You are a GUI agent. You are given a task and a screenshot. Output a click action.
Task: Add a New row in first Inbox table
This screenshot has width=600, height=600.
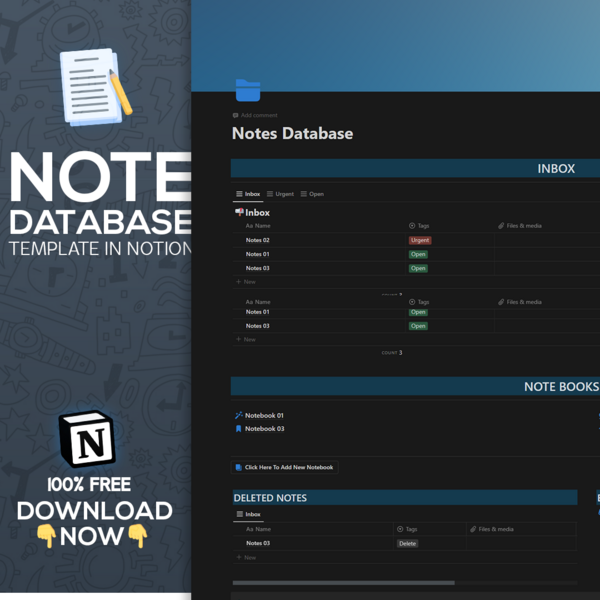[246, 282]
